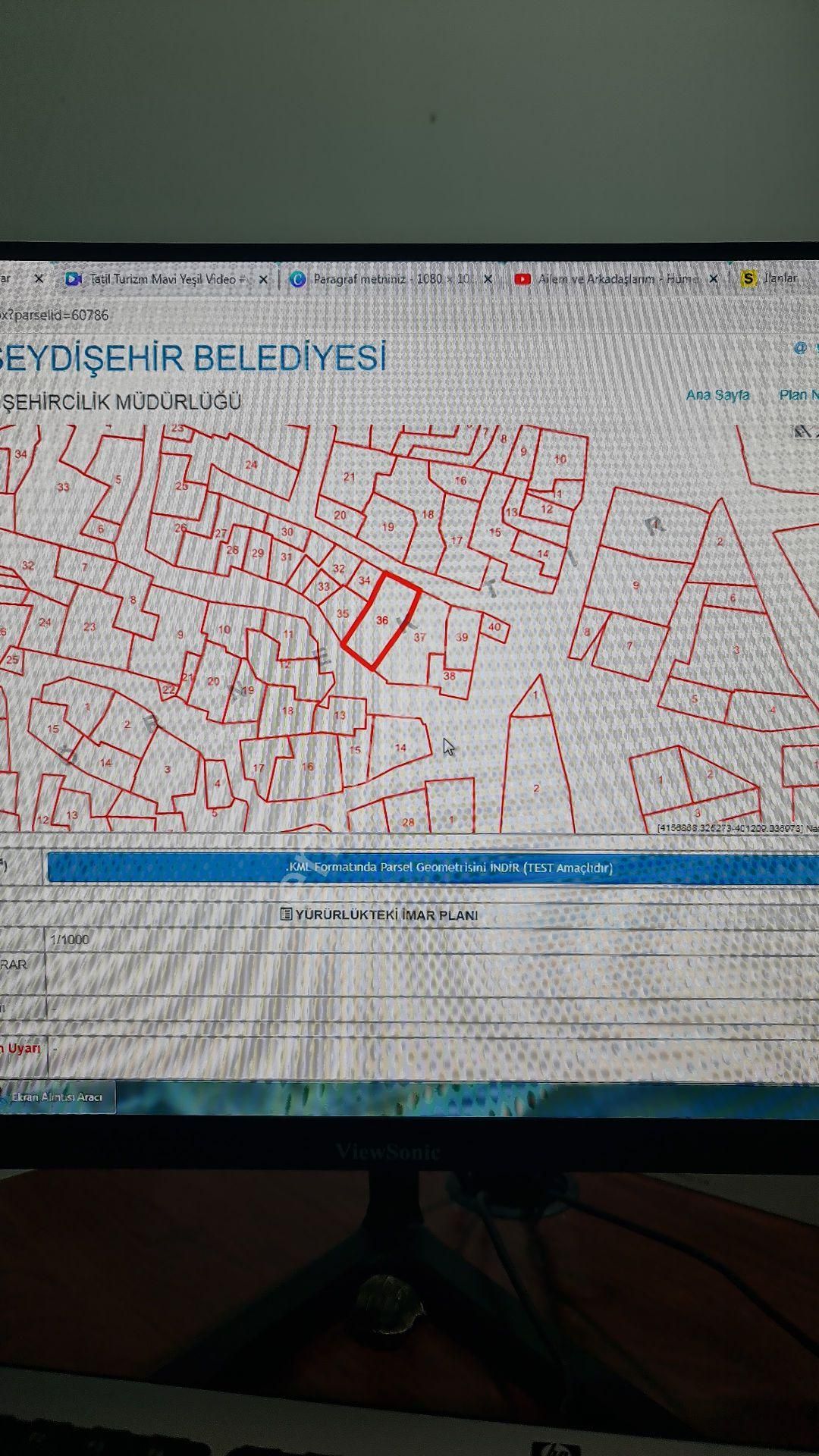Switch to Ailem ve Arkadaşlarım YouTube tab
This screenshot has height=1456, width=819.
(x=614, y=279)
